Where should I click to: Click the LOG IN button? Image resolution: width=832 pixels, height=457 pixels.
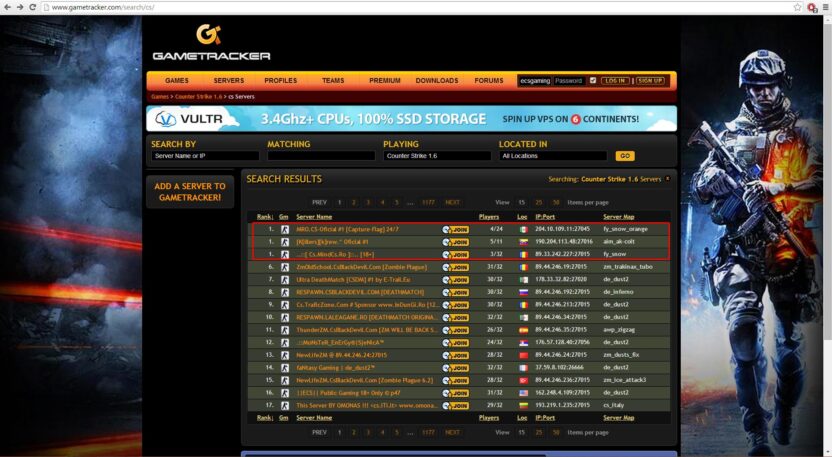(615, 81)
